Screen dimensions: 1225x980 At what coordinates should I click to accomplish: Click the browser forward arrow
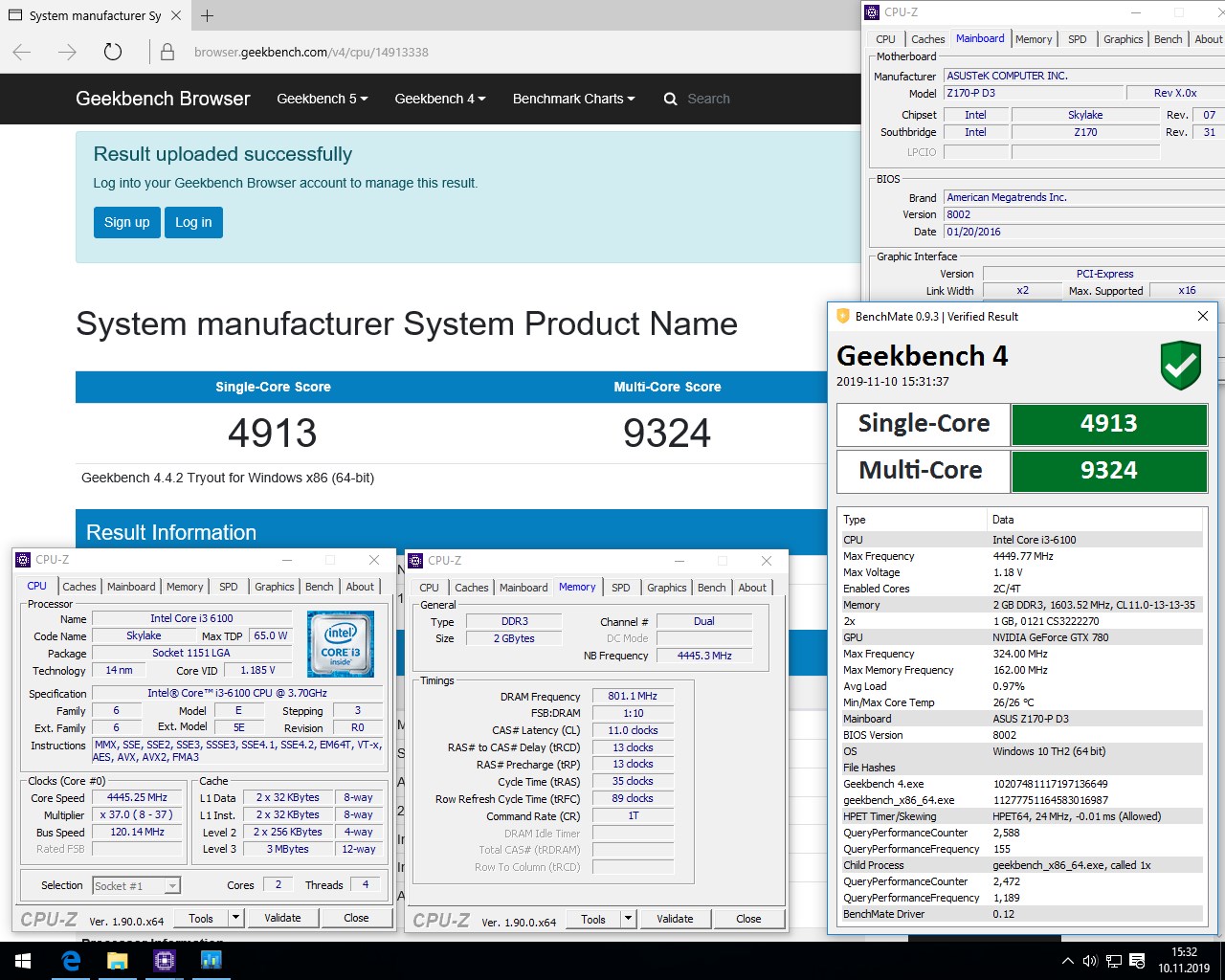pos(67,52)
